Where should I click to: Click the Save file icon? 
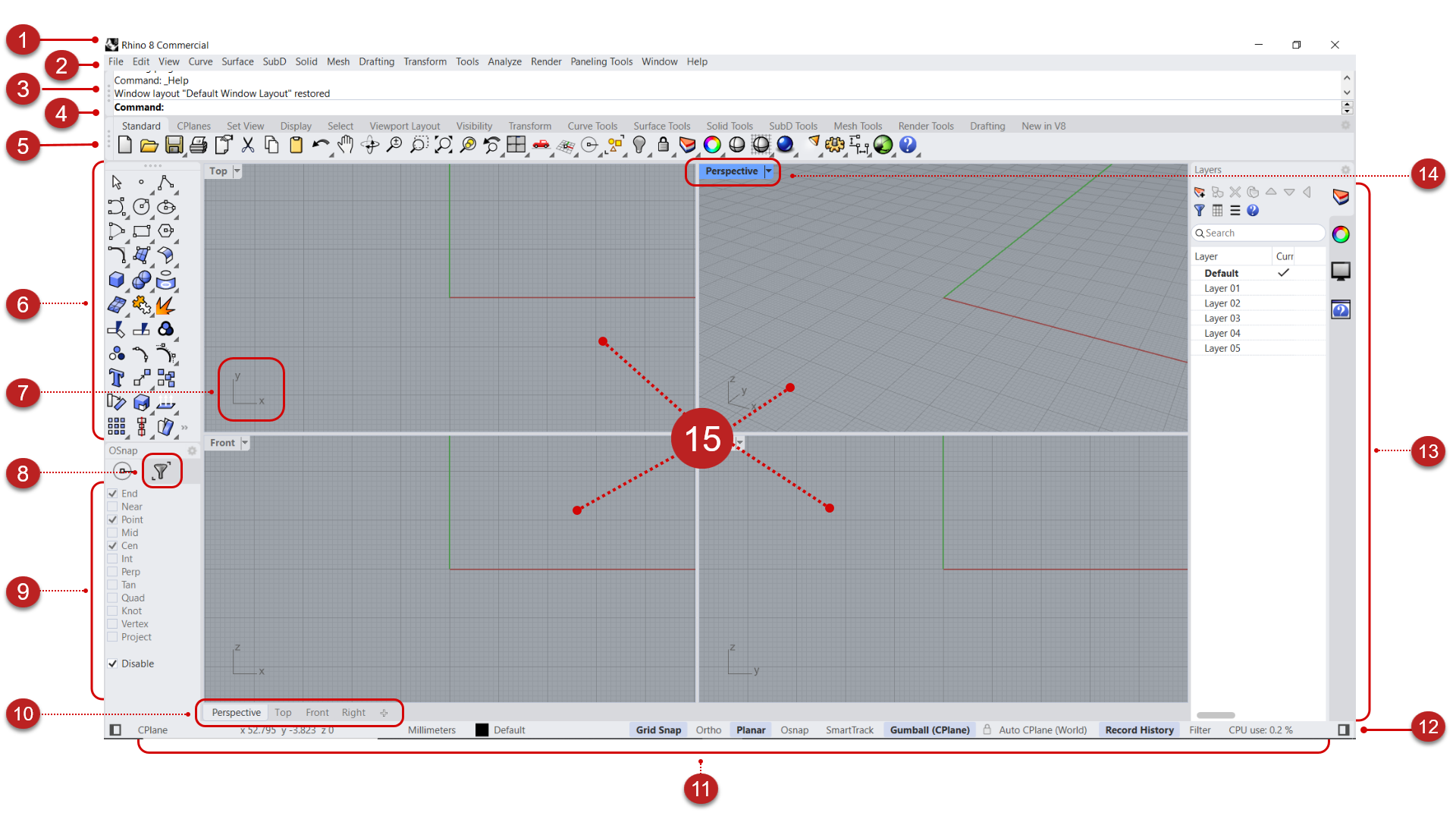(174, 145)
